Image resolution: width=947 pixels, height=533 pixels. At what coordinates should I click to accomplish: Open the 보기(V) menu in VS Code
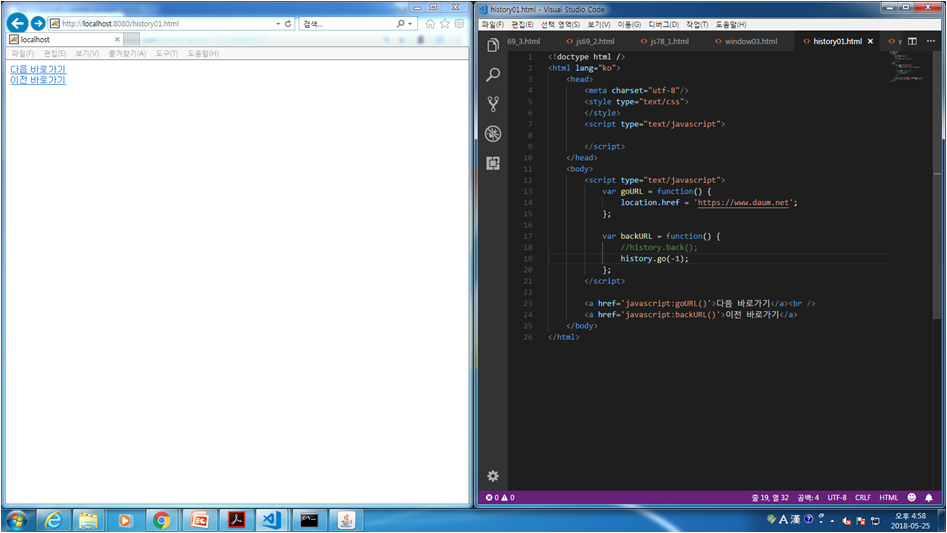click(x=599, y=25)
